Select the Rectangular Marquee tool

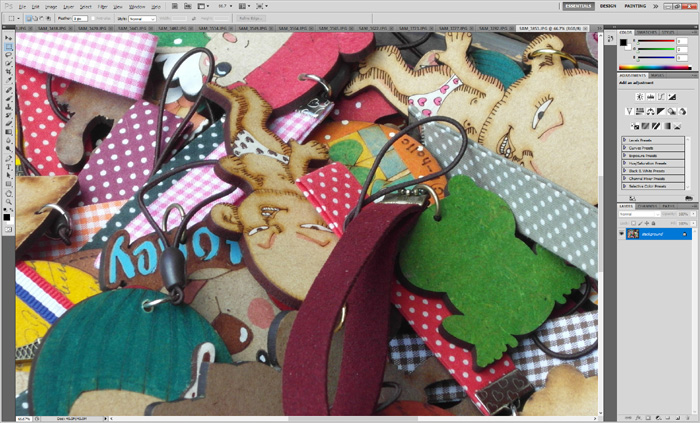point(8,47)
